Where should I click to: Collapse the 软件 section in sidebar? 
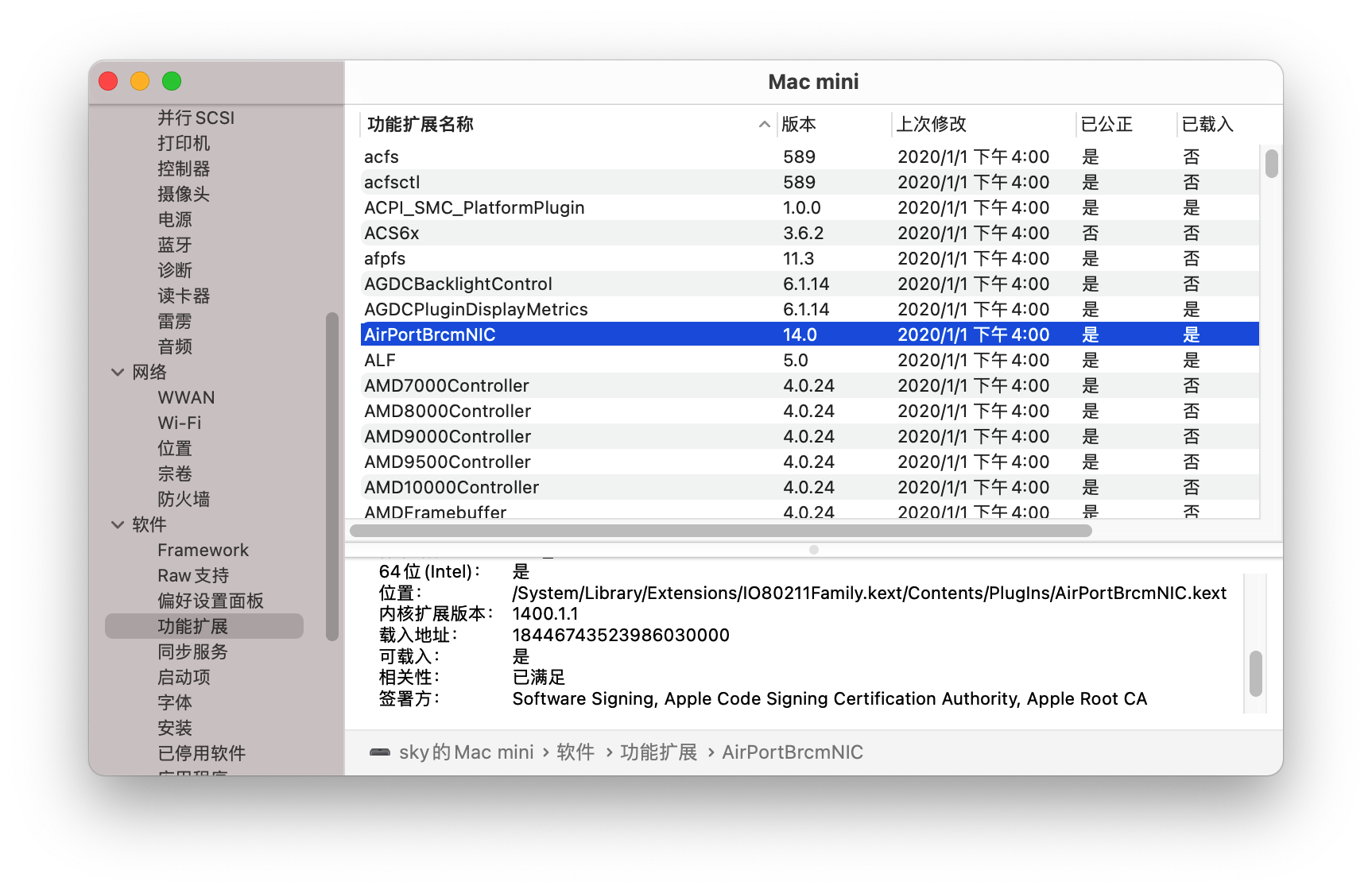118,524
